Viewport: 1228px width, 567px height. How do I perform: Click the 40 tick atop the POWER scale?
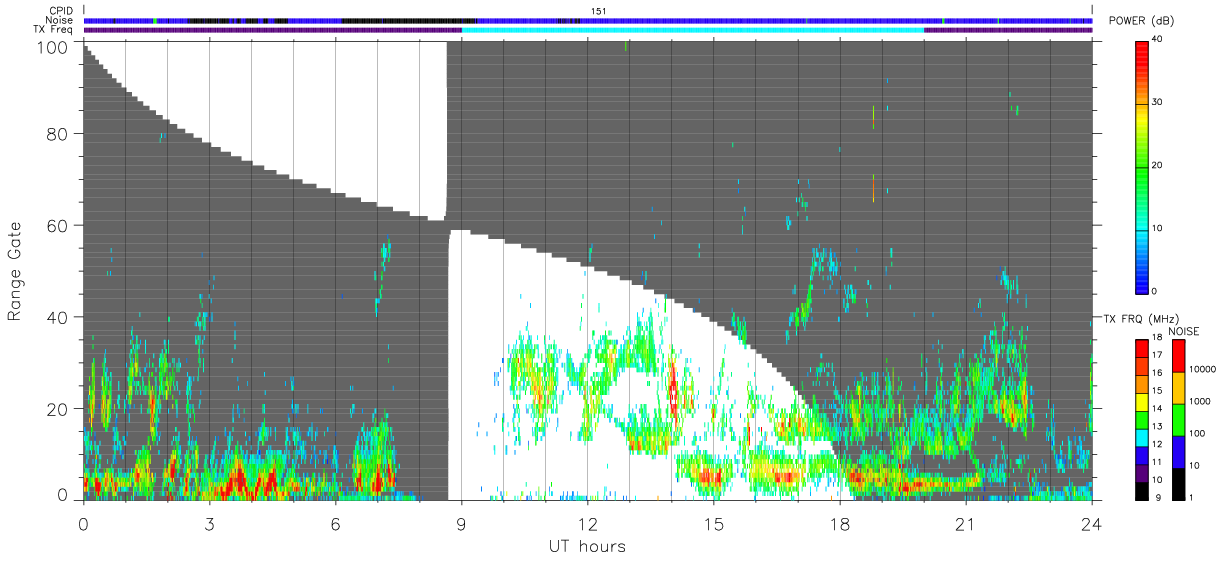coord(1158,40)
